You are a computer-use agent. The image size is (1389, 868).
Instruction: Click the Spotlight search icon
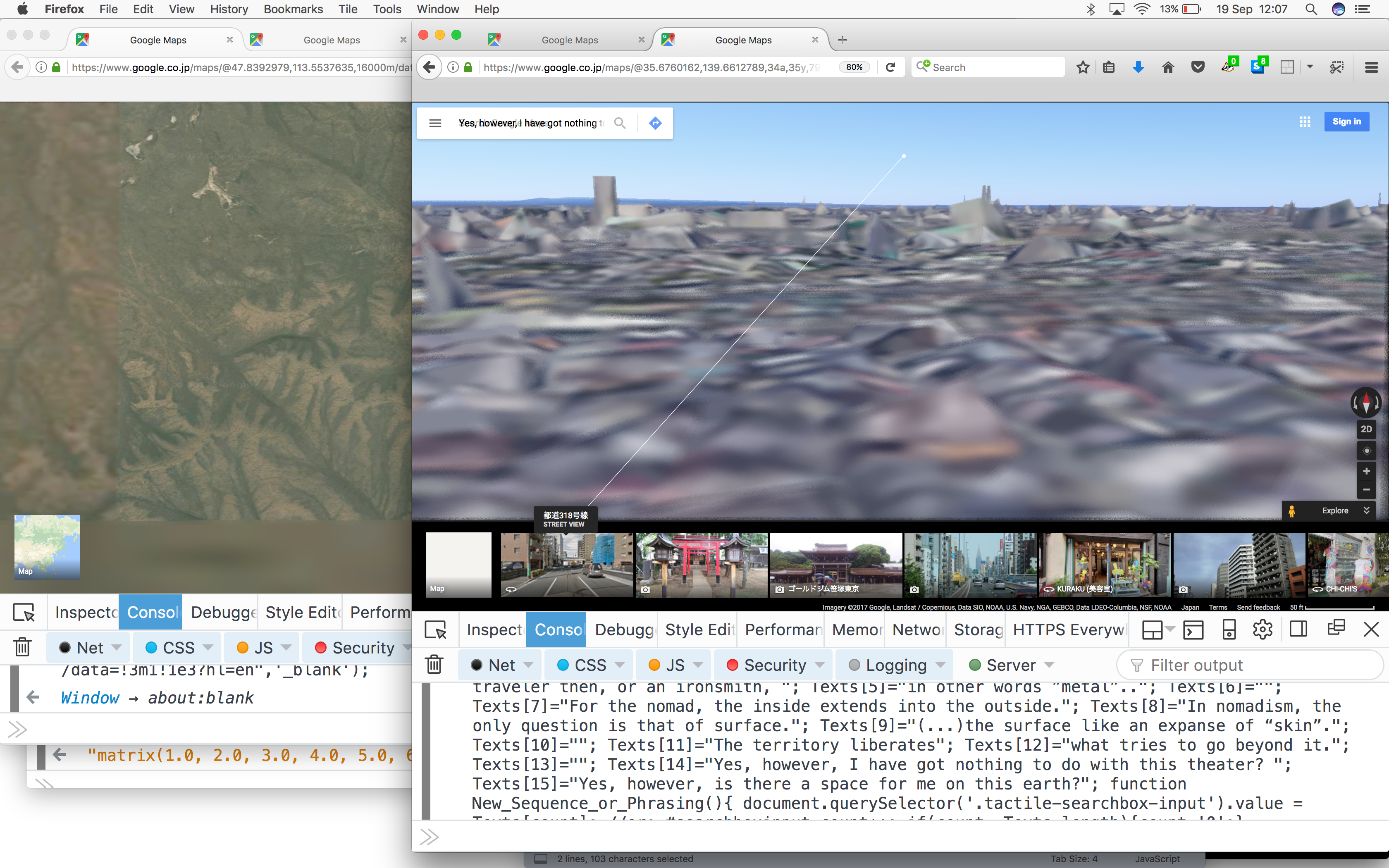pyautogui.click(x=1311, y=9)
